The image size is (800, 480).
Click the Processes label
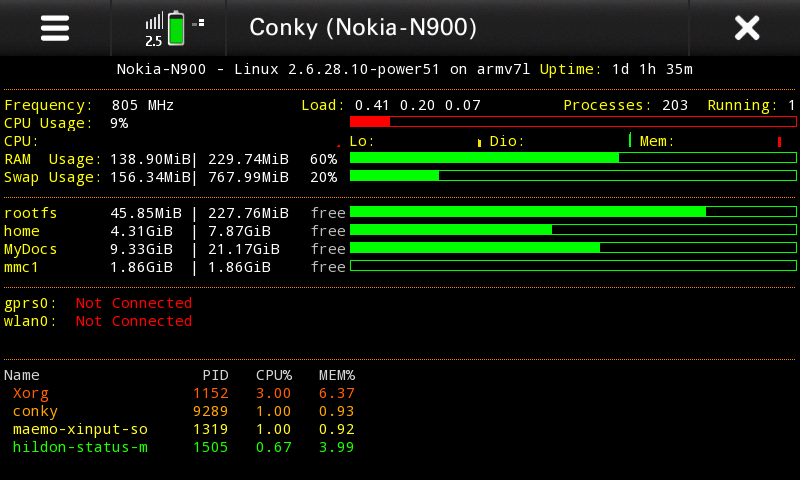607,106
